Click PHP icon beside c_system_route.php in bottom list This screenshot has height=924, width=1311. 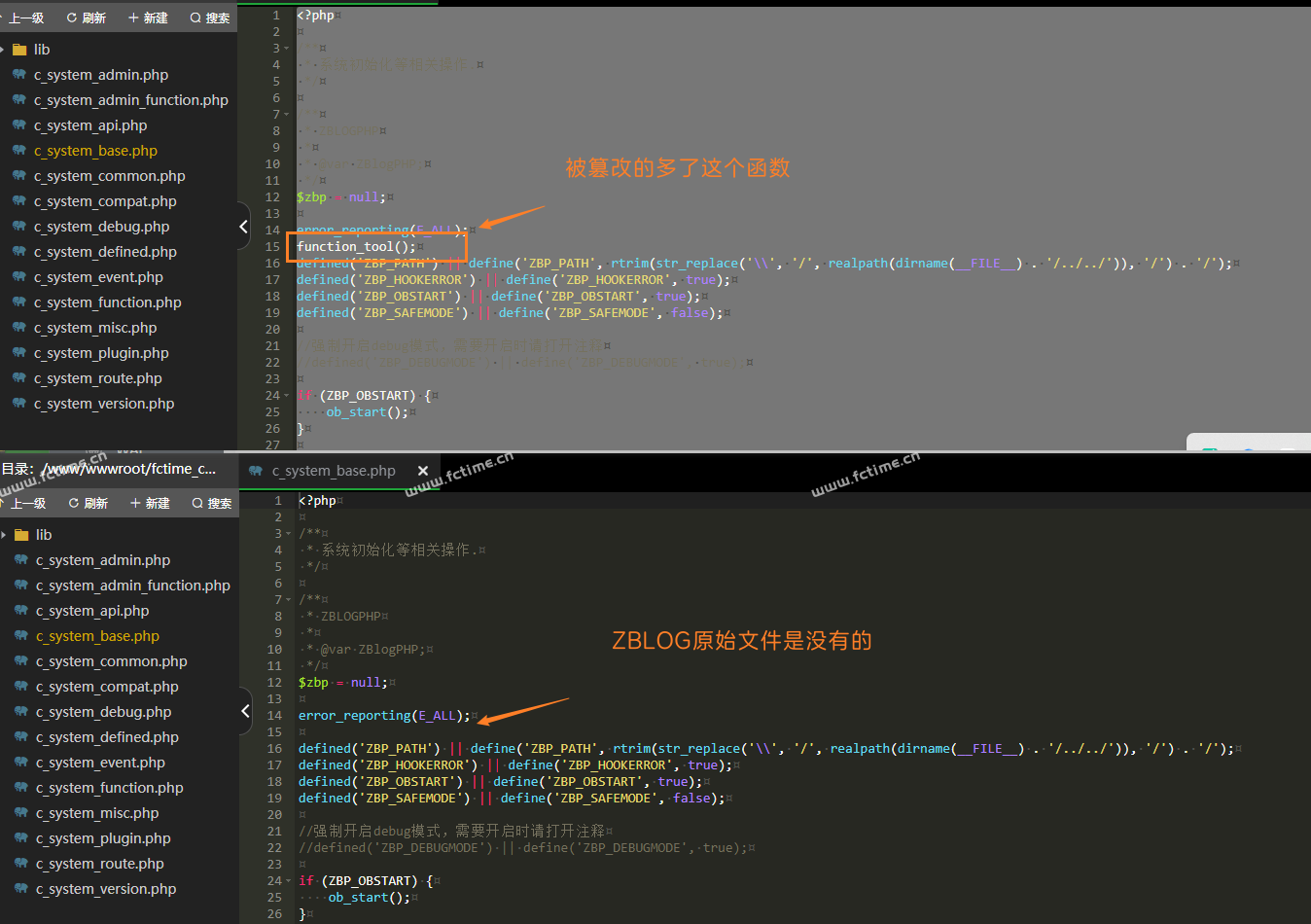click(21, 863)
